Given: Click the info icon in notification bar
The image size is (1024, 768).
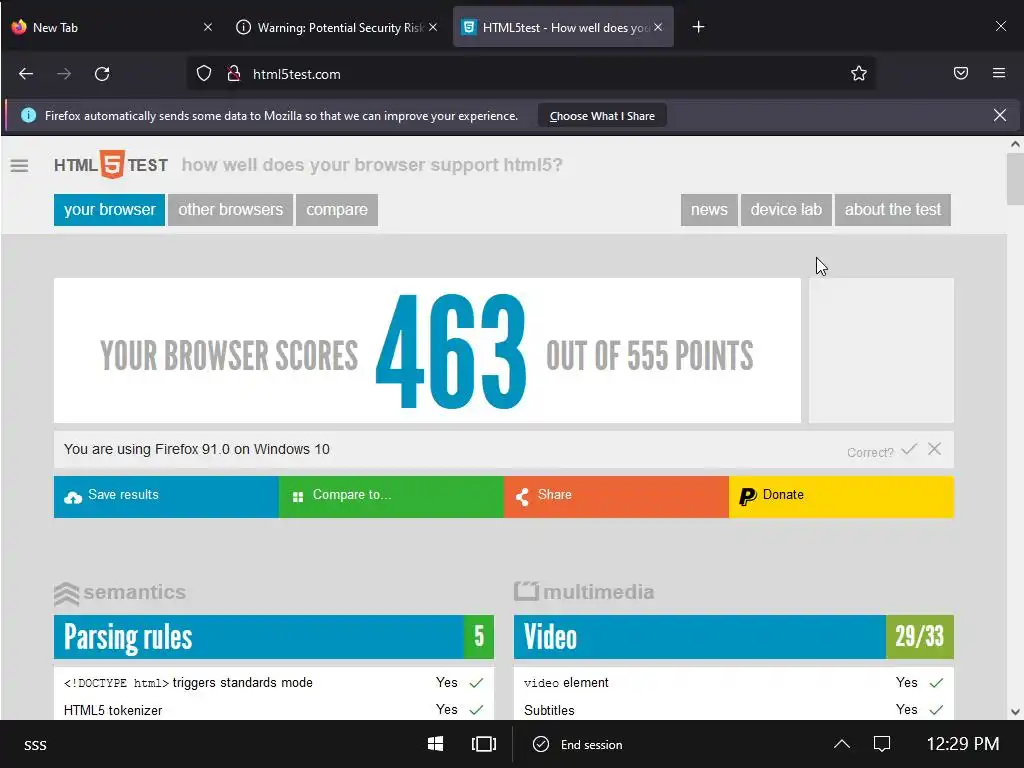Looking at the screenshot, I should pos(29,116).
